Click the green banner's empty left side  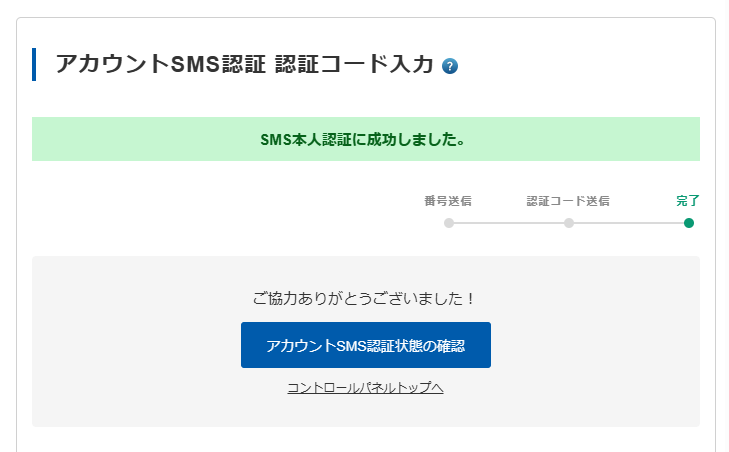tap(120, 139)
